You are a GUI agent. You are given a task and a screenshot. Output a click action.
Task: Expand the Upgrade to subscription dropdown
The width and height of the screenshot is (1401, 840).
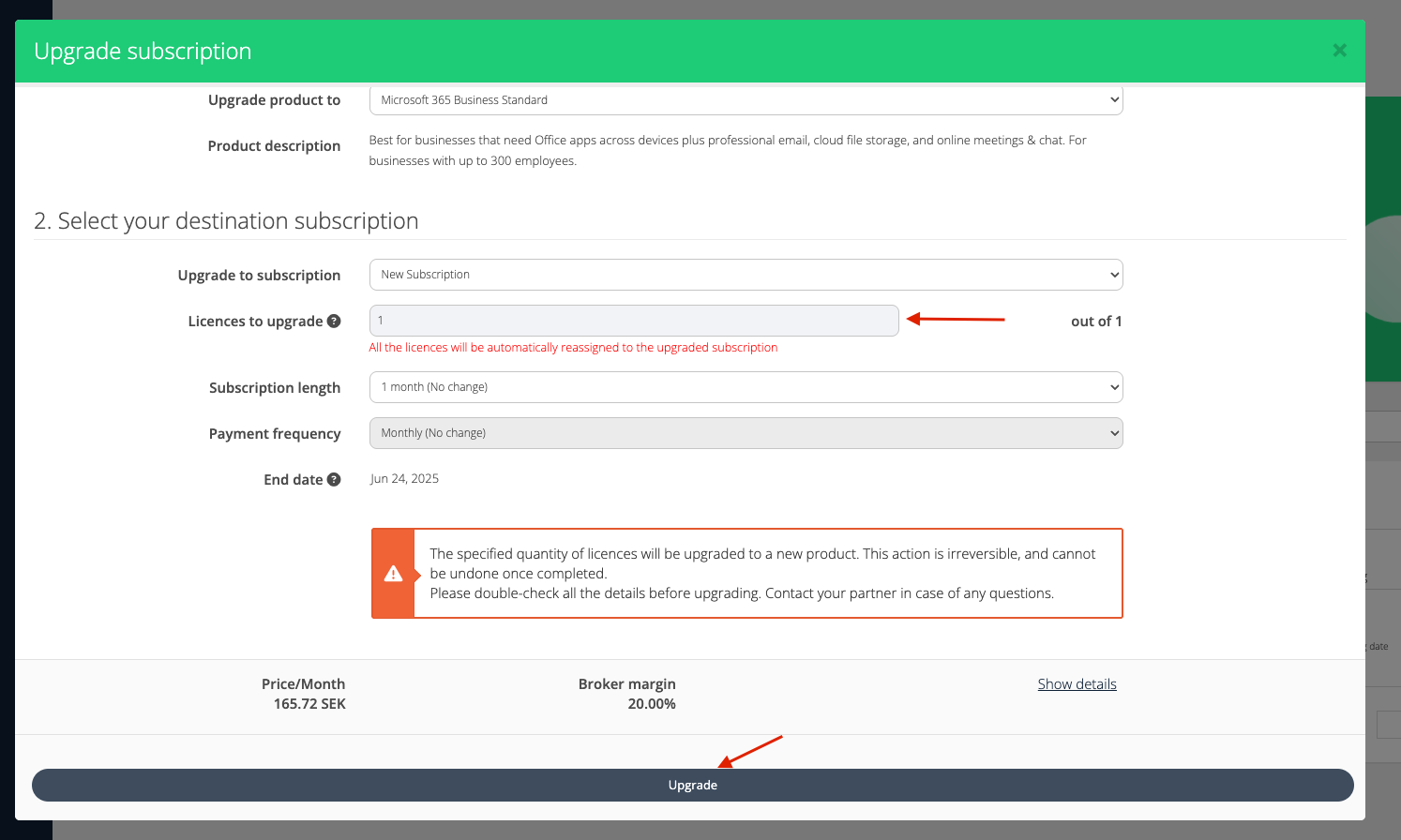coord(746,275)
